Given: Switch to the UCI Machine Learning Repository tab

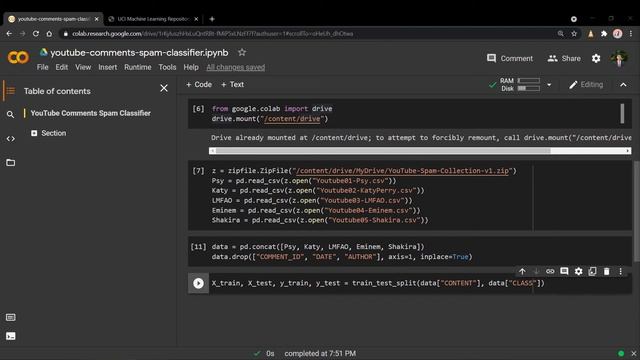Looking at the screenshot, I should (x=152, y=19).
